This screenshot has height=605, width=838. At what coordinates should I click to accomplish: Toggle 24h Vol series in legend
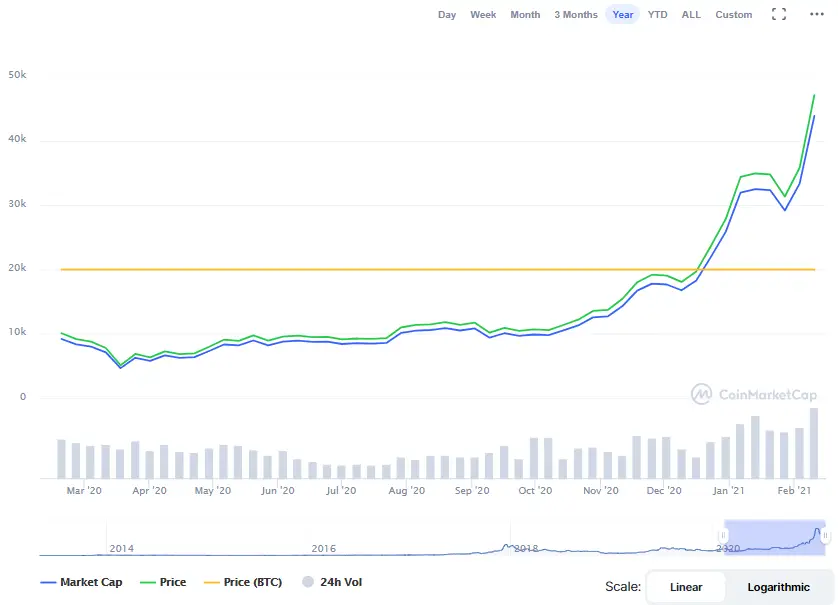[332, 582]
